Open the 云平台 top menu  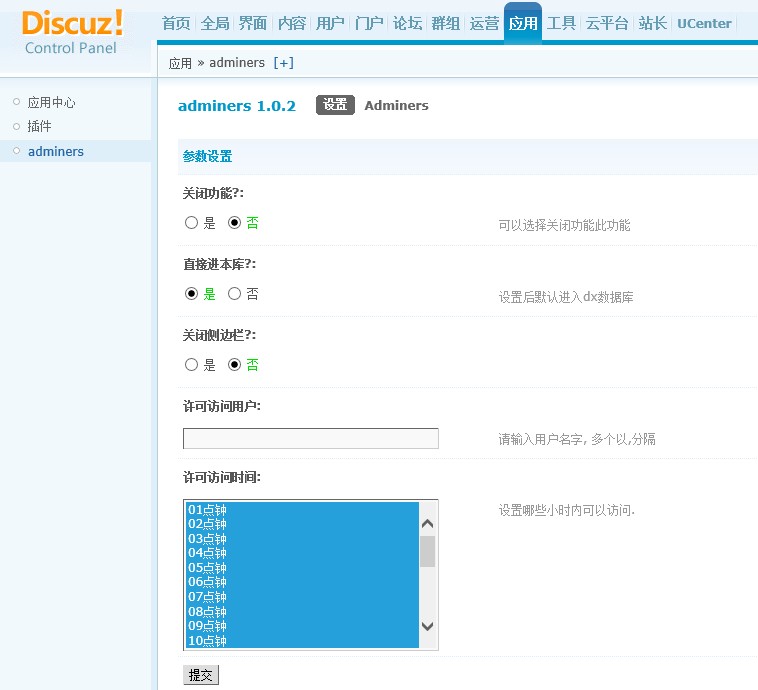[606, 23]
